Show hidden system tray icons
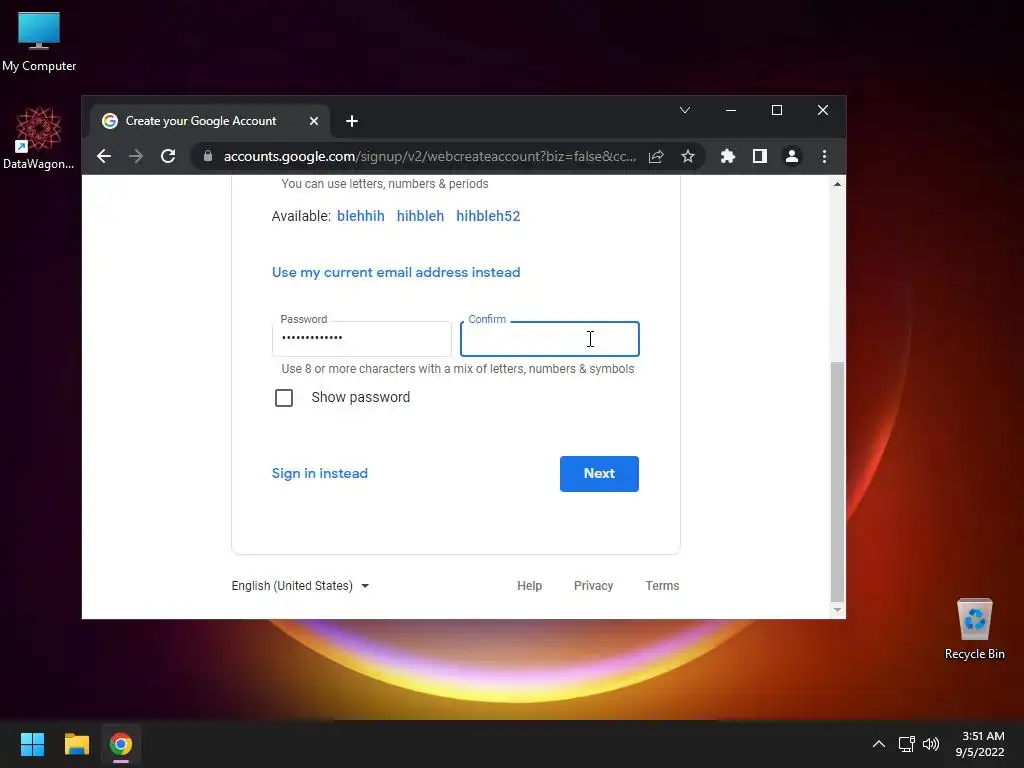The image size is (1024, 768). point(879,744)
